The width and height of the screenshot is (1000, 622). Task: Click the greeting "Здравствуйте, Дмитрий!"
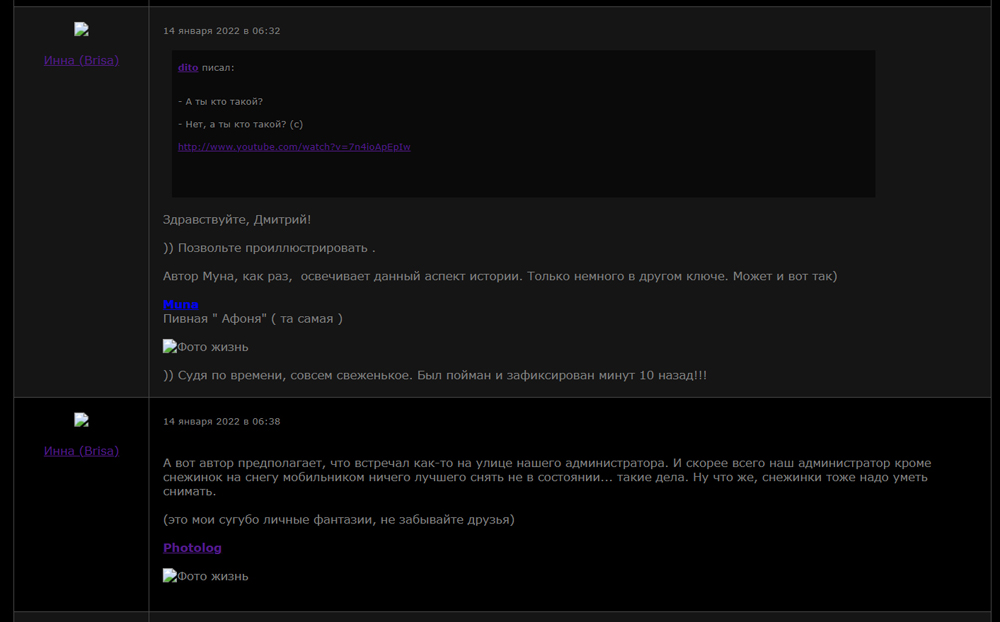point(237,219)
